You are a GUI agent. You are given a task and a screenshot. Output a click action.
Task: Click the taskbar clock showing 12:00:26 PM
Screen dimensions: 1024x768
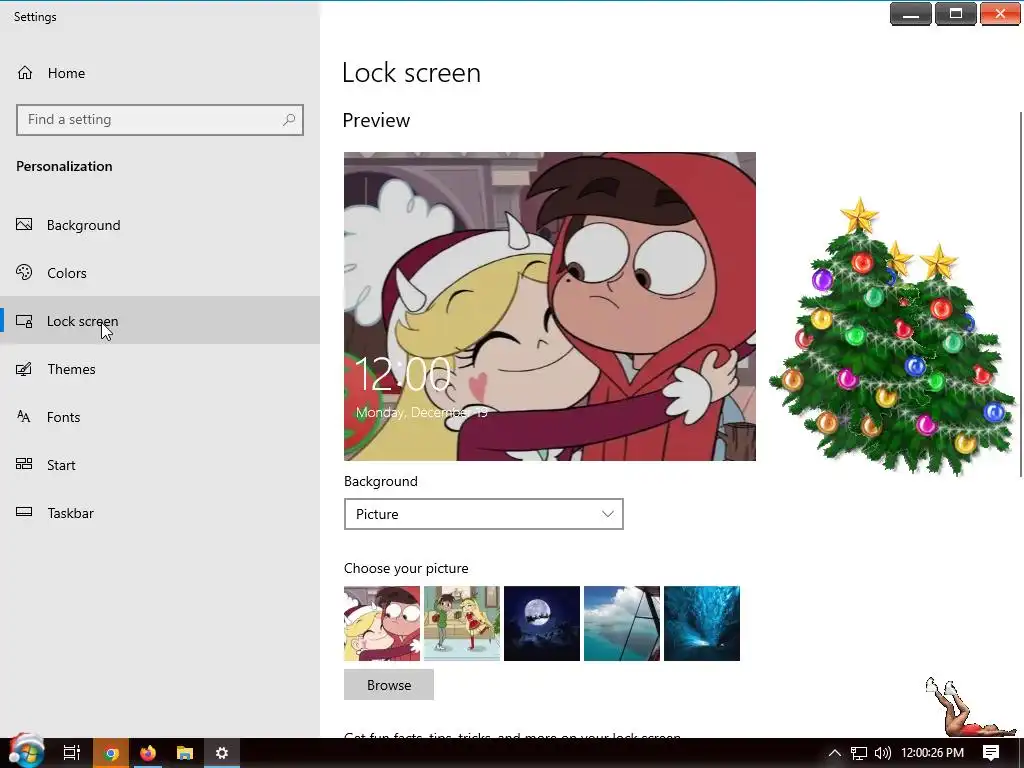tap(933, 753)
